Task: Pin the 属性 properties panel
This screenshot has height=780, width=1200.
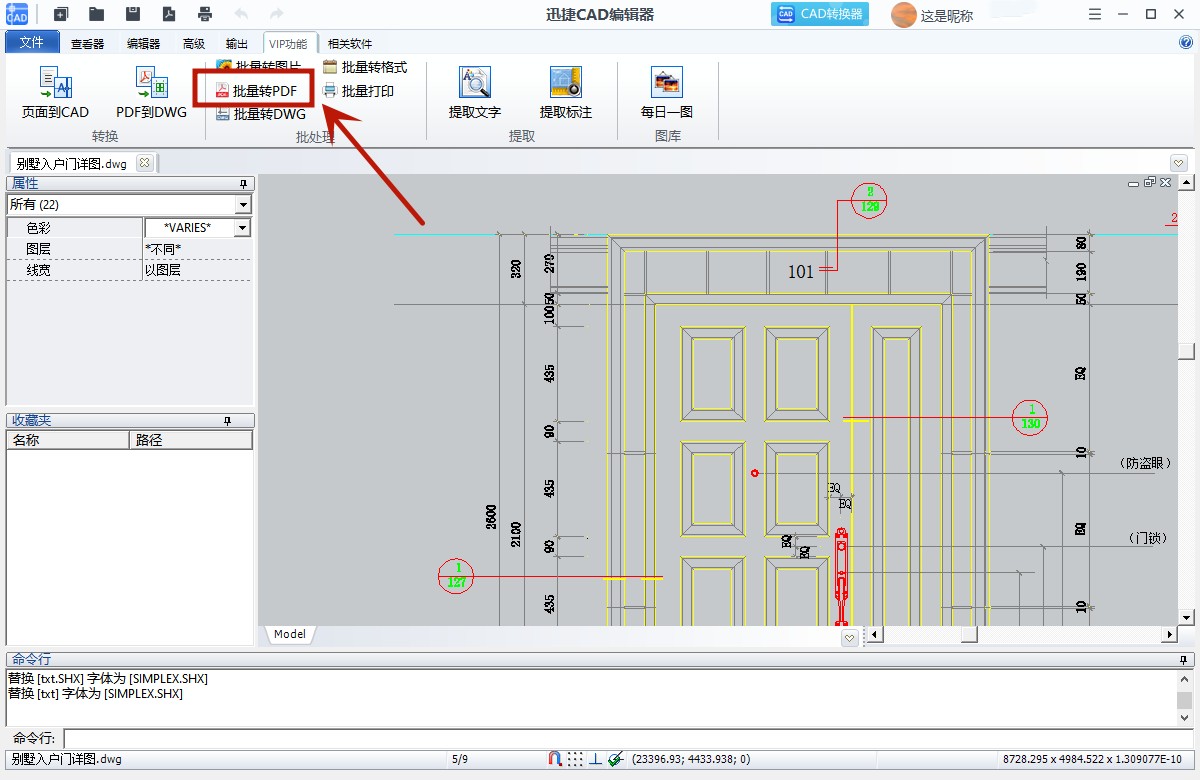Action: [242, 183]
